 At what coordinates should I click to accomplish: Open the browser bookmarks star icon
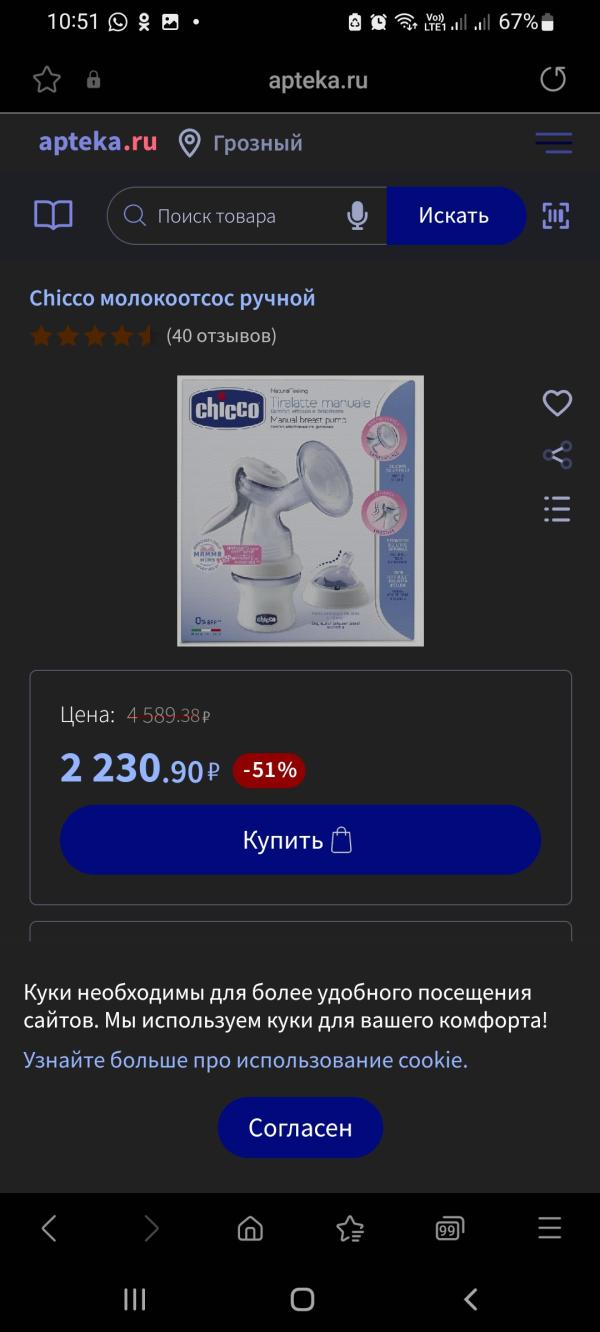(350, 1228)
